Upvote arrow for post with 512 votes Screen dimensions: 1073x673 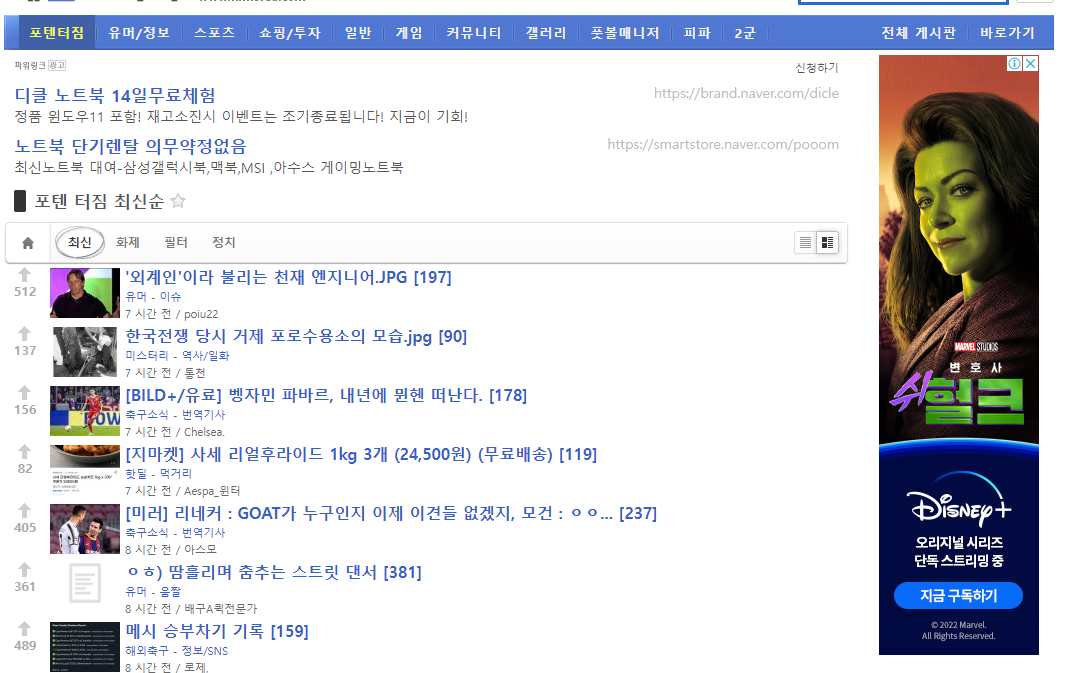point(25,275)
